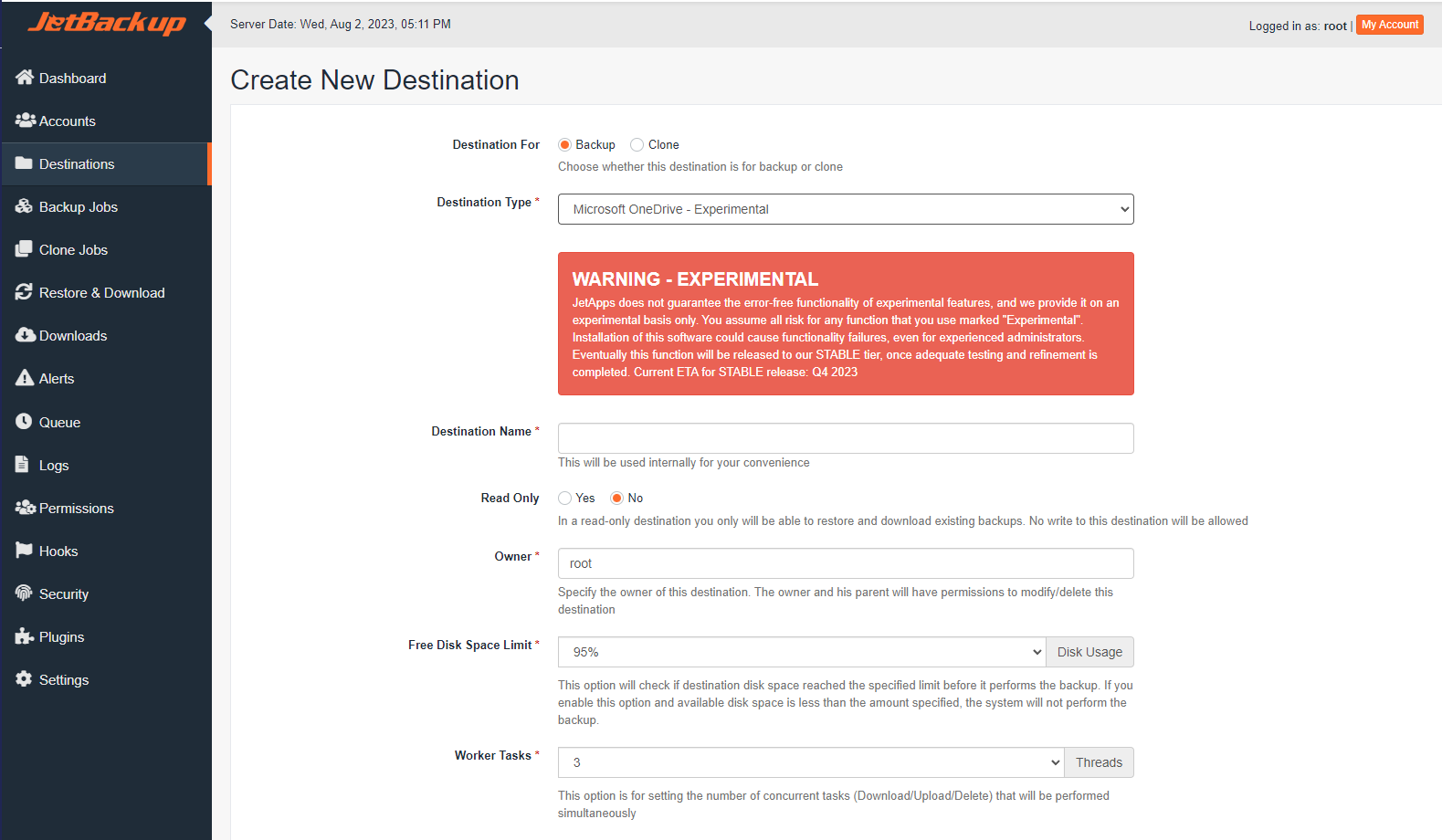Viewport: 1442px width, 840px height.
Task: Open the Plugins menu text
Action: tap(61, 636)
